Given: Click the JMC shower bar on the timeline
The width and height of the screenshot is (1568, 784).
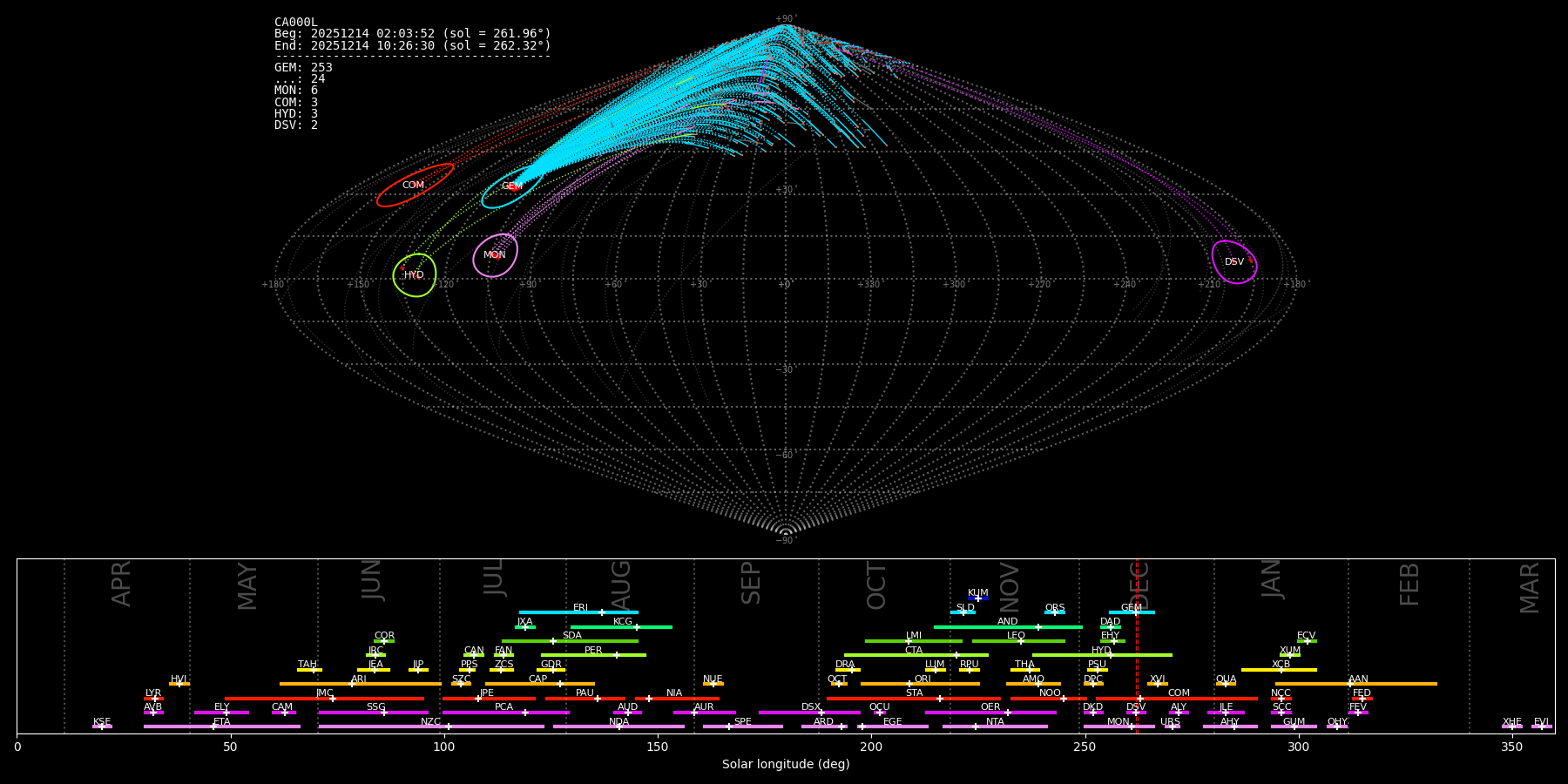Looking at the screenshot, I should [325, 698].
